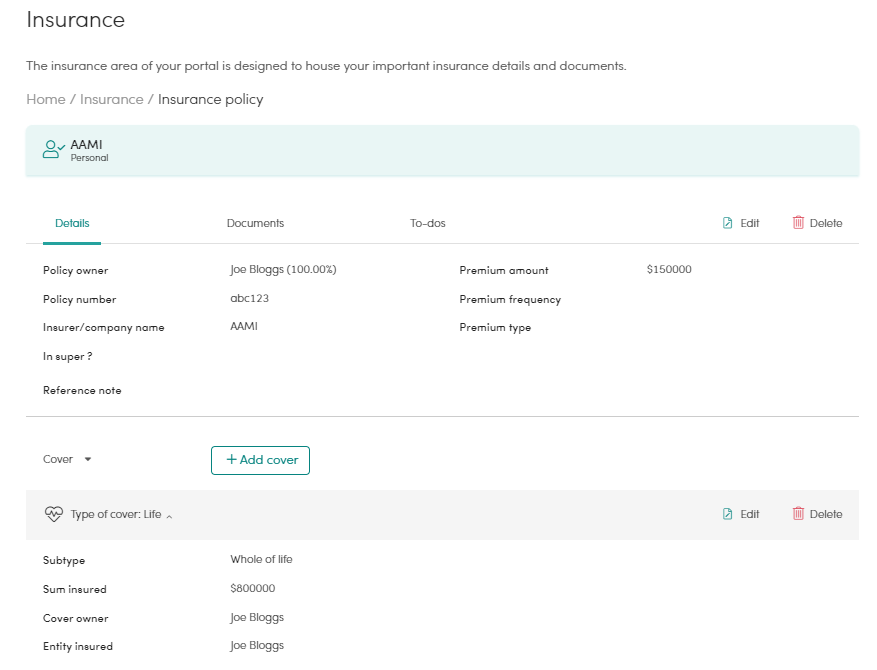The height and width of the screenshot is (670, 877).
Task: Click the 'Sum insured' label
Action: 74,589
